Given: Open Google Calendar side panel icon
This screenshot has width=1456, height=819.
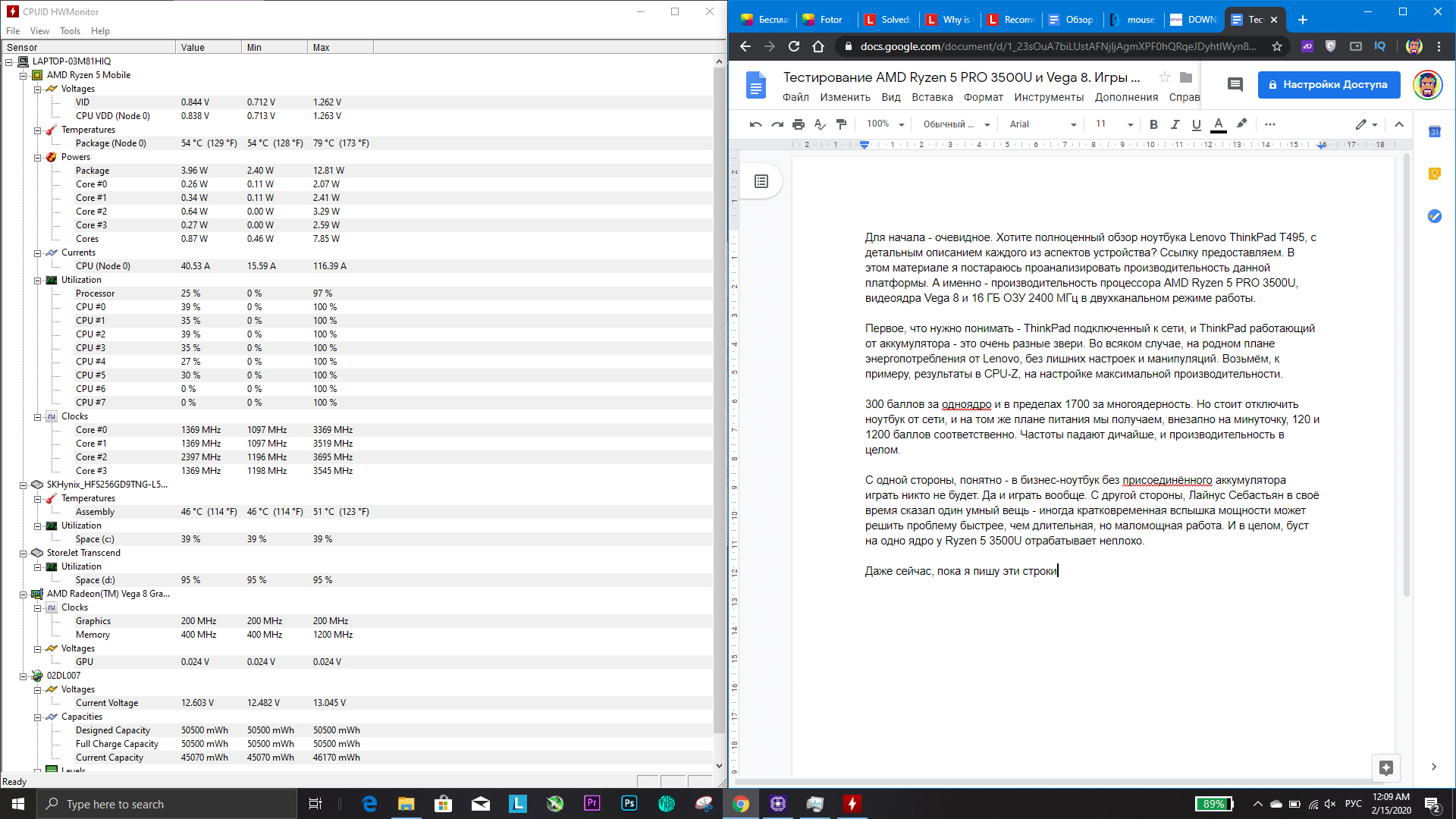Looking at the screenshot, I should 1435,132.
